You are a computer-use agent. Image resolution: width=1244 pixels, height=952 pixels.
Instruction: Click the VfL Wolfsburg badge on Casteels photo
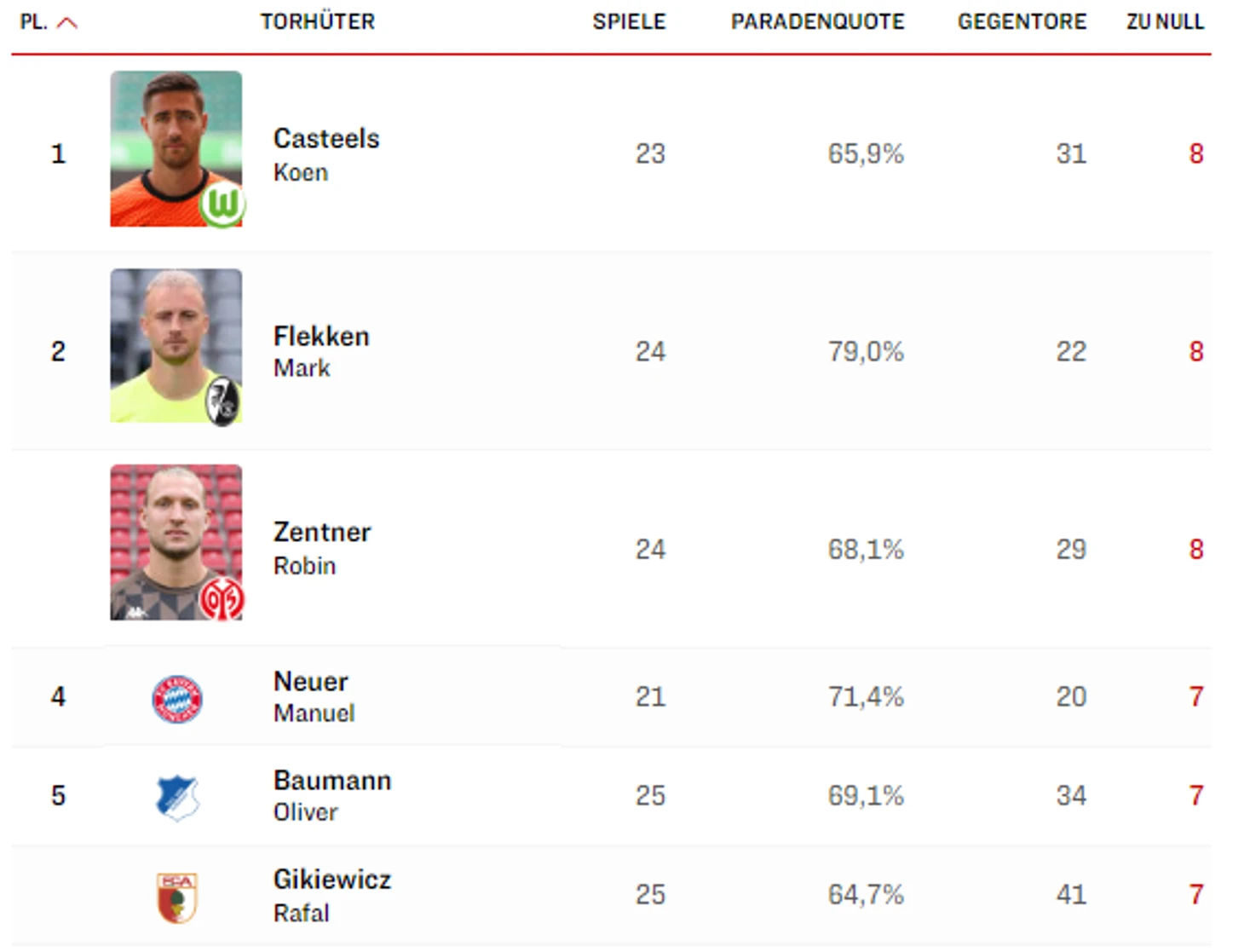pos(223,205)
